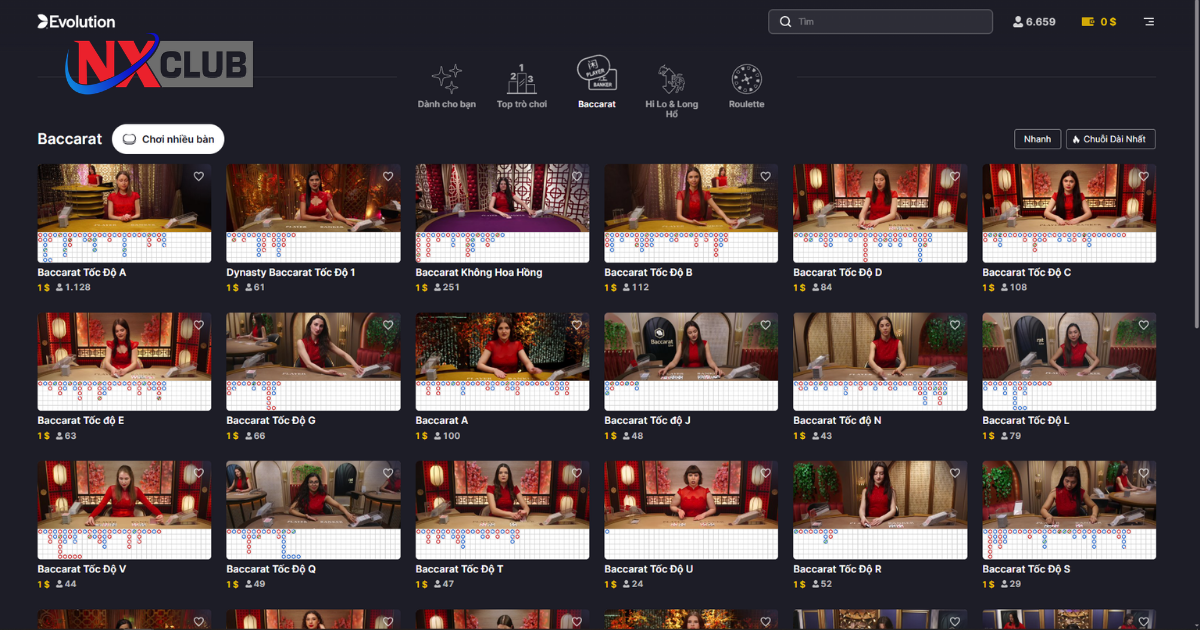Favorite Baccarat Tốc Độ T heart icon
The width and height of the screenshot is (1200, 630).
577,473
